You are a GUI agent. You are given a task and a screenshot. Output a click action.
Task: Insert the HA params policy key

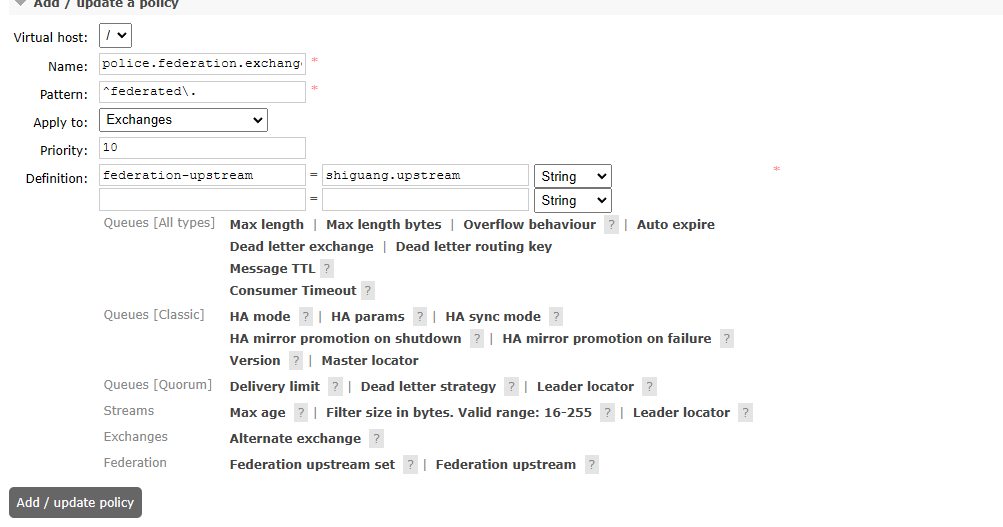pyautogui.click(x=368, y=317)
